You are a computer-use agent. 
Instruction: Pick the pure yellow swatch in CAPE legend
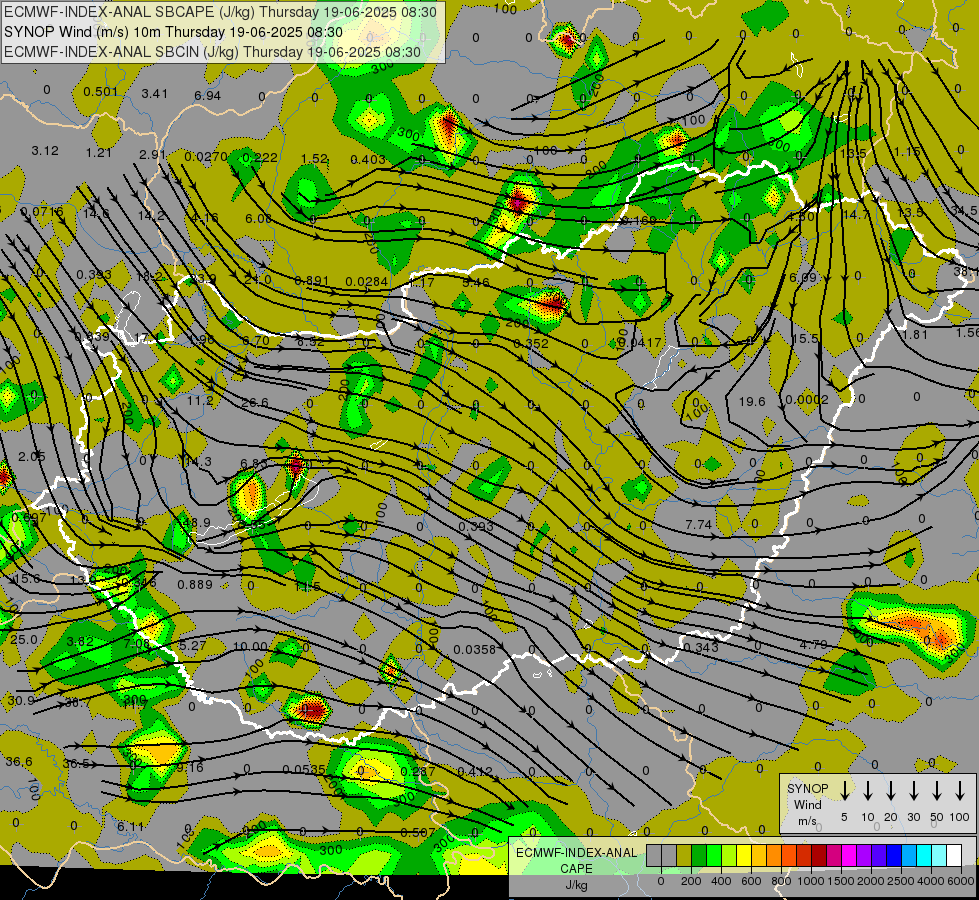tap(744, 856)
